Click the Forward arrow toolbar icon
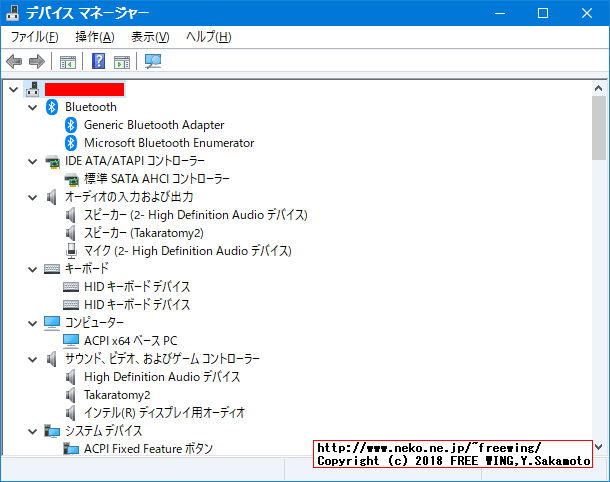Image resolution: width=610 pixels, height=482 pixels. click(37, 61)
